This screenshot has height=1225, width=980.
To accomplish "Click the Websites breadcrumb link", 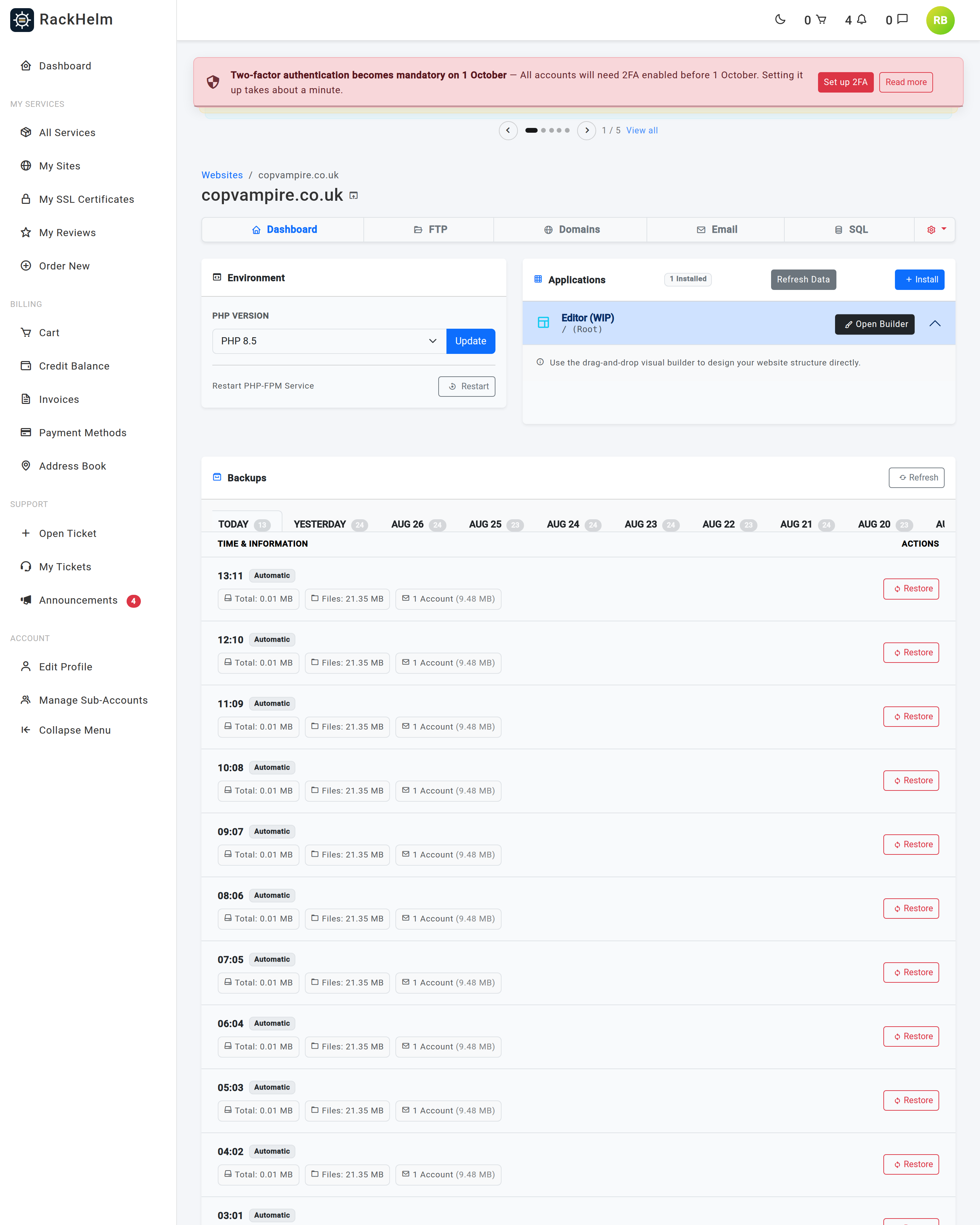I will [222, 175].
